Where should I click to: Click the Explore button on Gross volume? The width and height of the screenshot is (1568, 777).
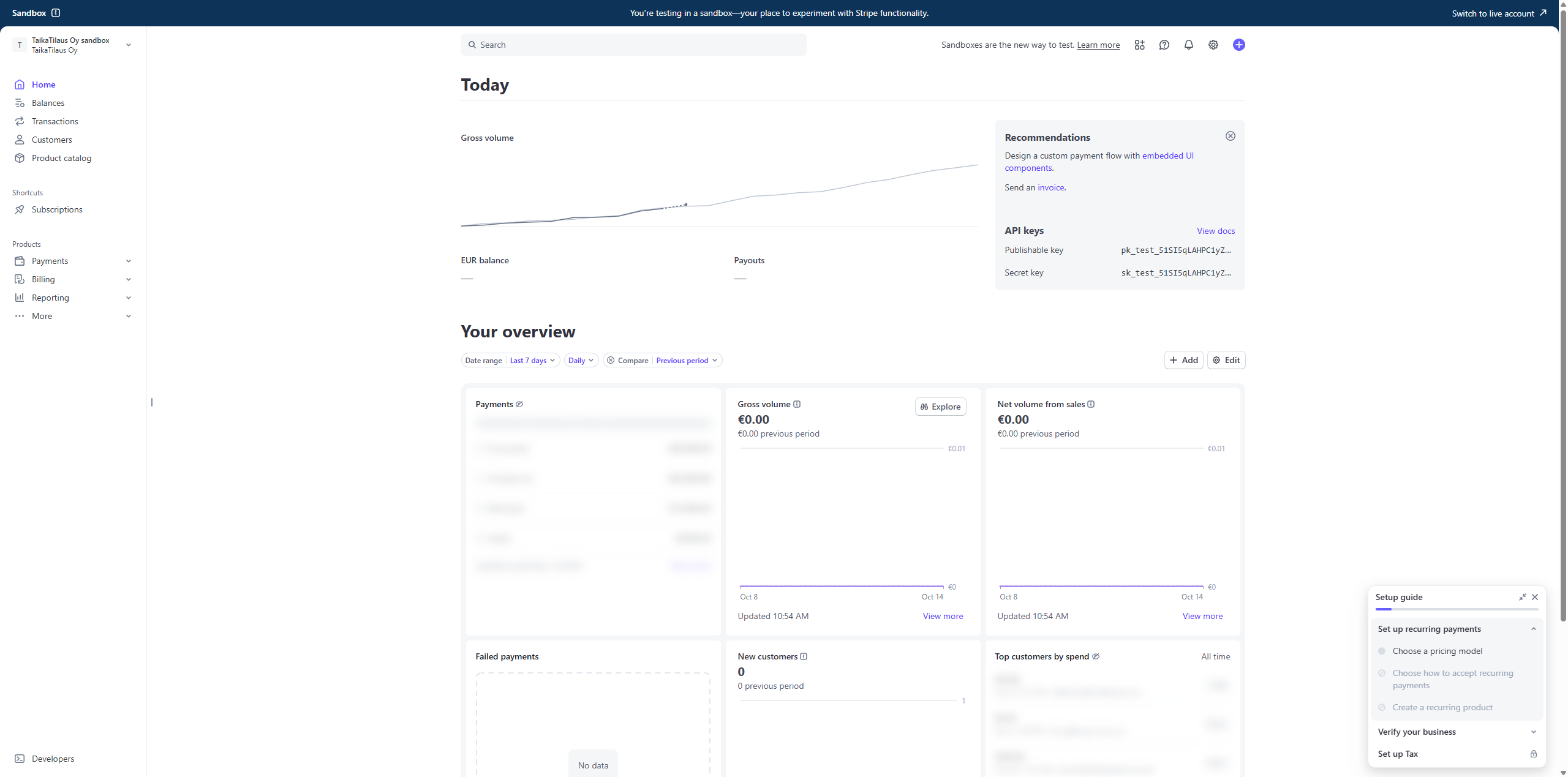pos(940,407)
